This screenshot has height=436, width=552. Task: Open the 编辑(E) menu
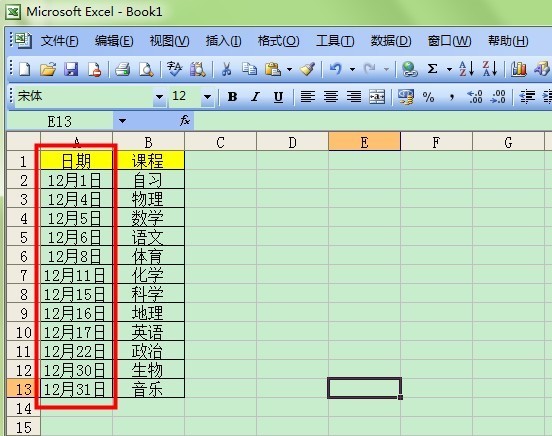tap(114, 41)
